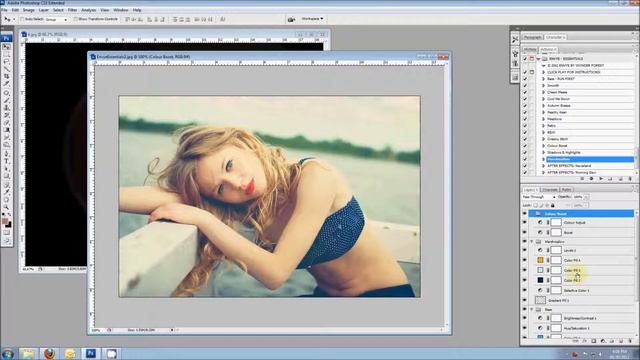Expand the Cream Please action
This screenshot has width=640, height=360.
point(543,92)
